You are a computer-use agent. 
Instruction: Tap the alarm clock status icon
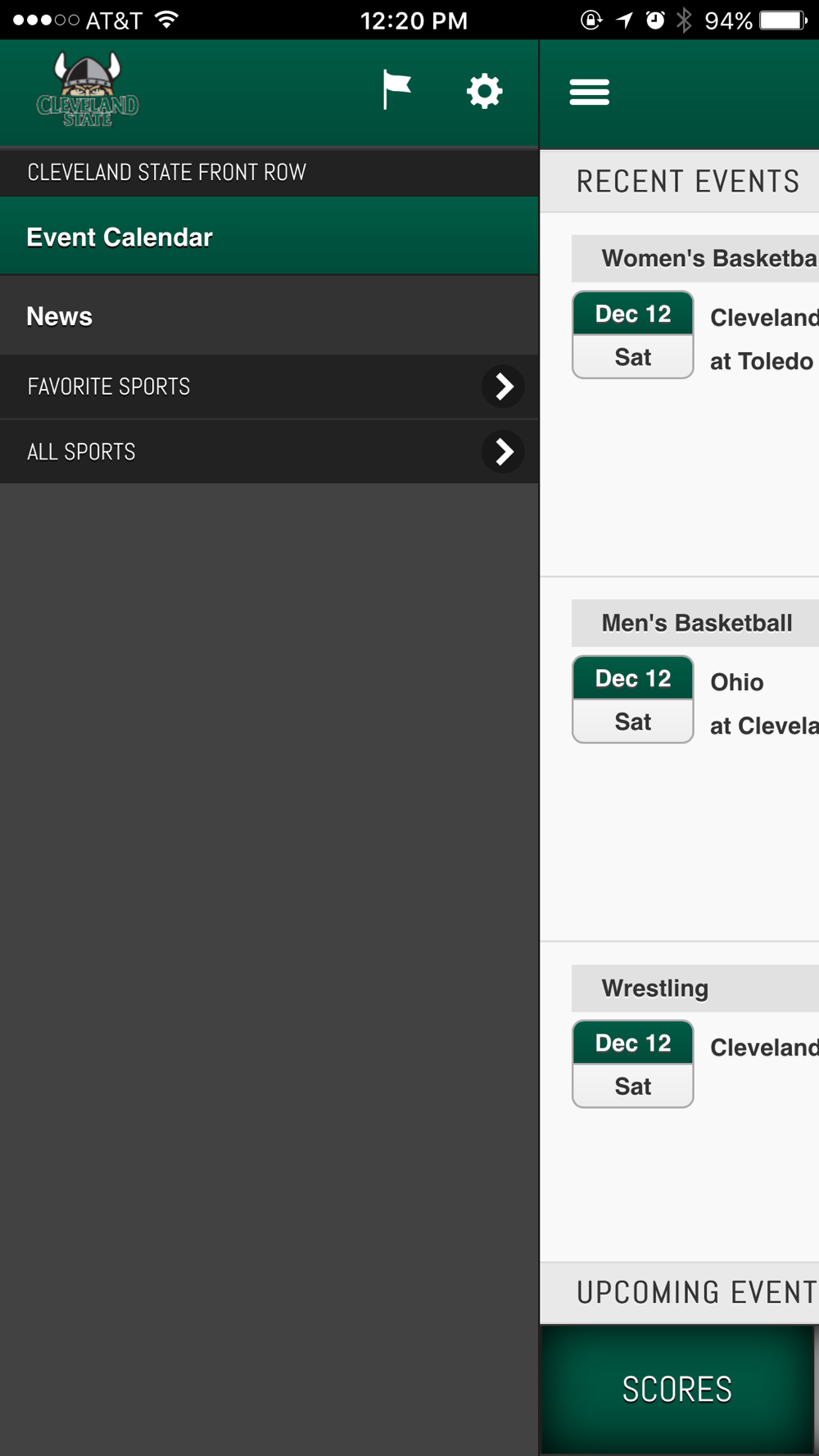point(655,20)
